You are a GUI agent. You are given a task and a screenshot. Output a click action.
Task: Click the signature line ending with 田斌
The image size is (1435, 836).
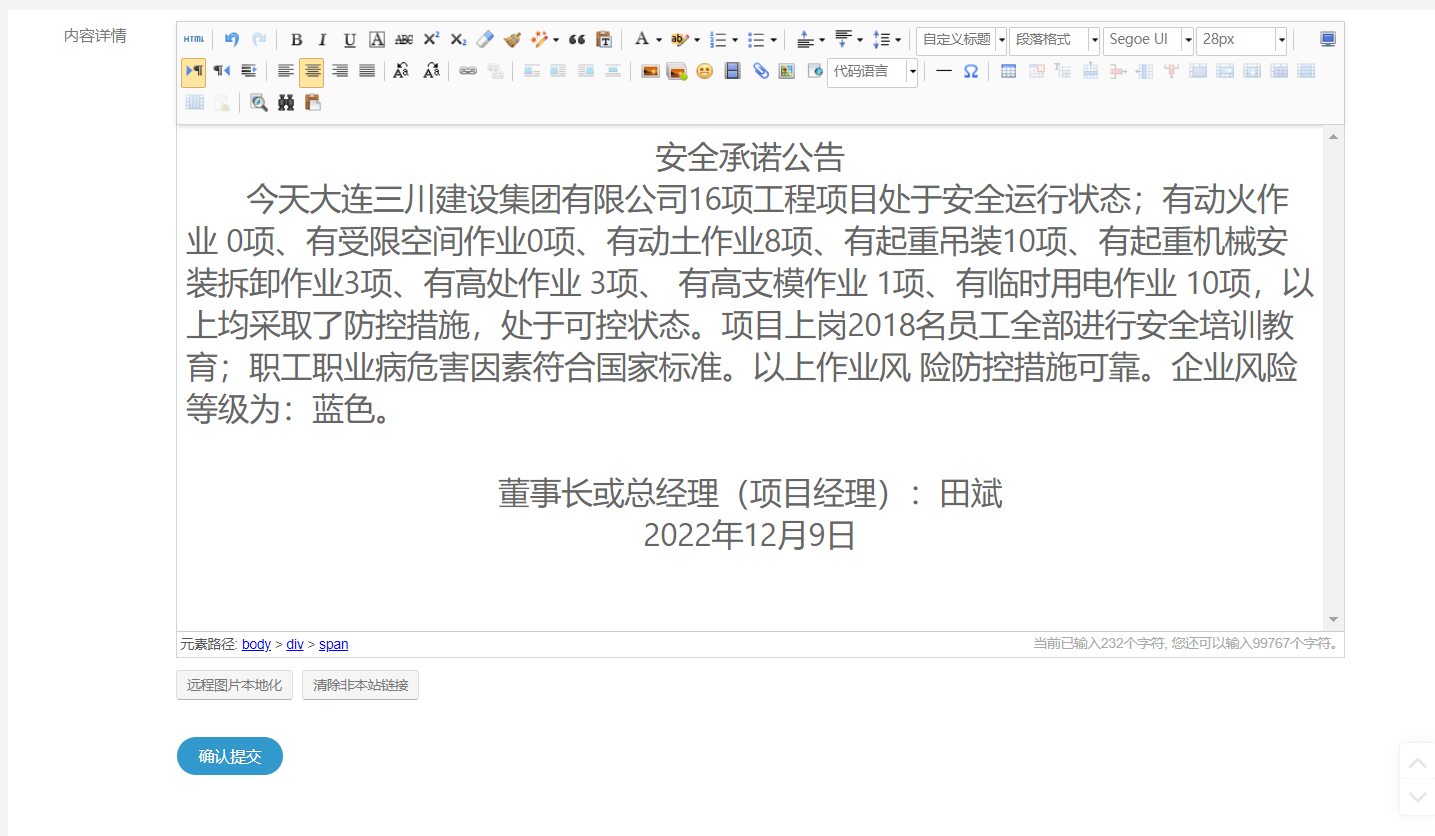click(x=750, y=494)
